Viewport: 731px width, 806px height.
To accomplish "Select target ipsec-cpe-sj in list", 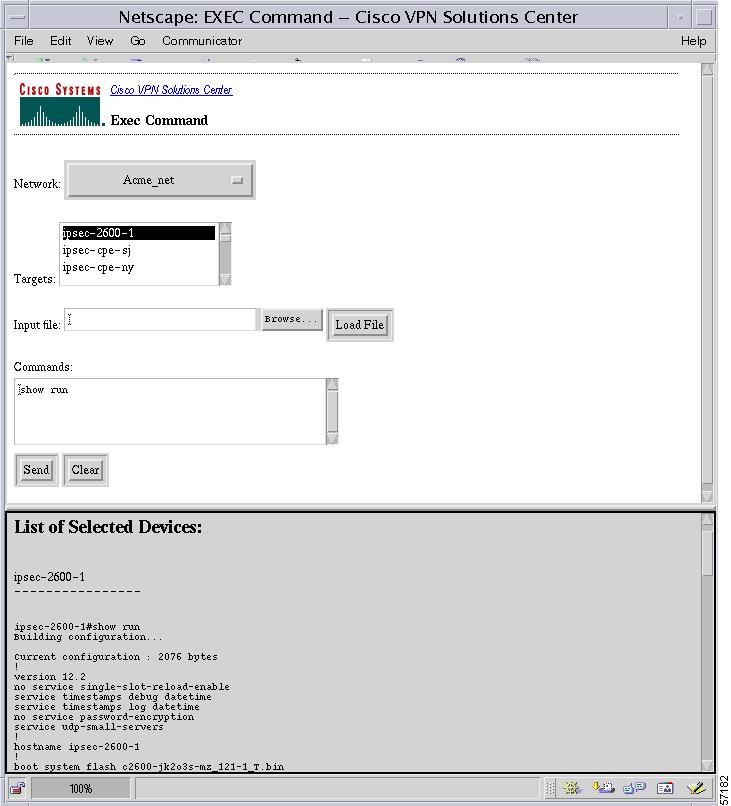I will 139,250.
